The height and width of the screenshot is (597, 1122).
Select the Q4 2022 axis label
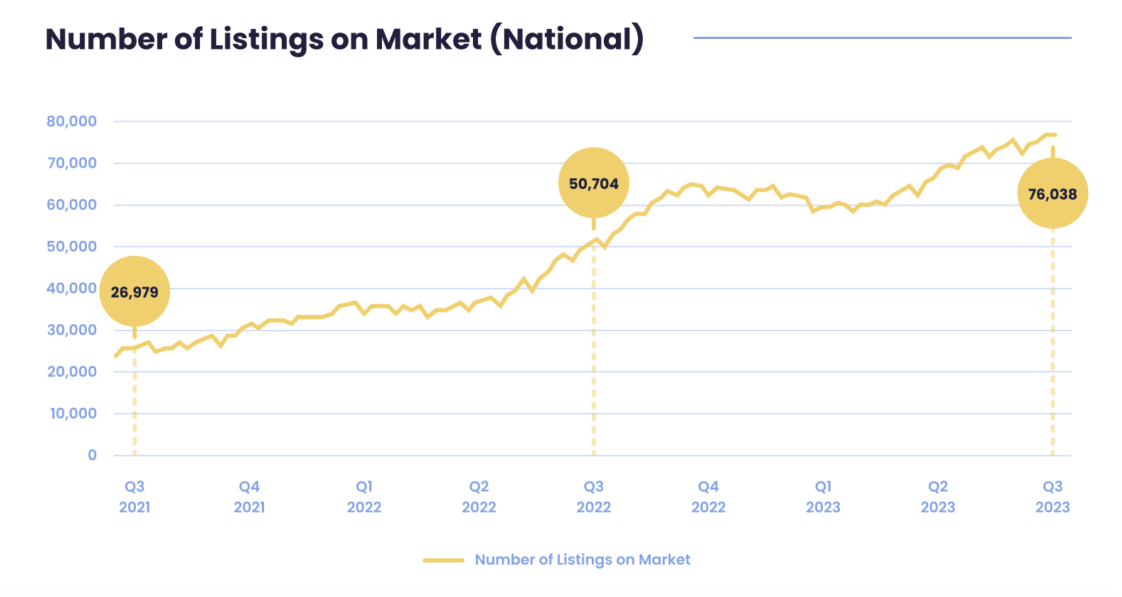point(708,496)
